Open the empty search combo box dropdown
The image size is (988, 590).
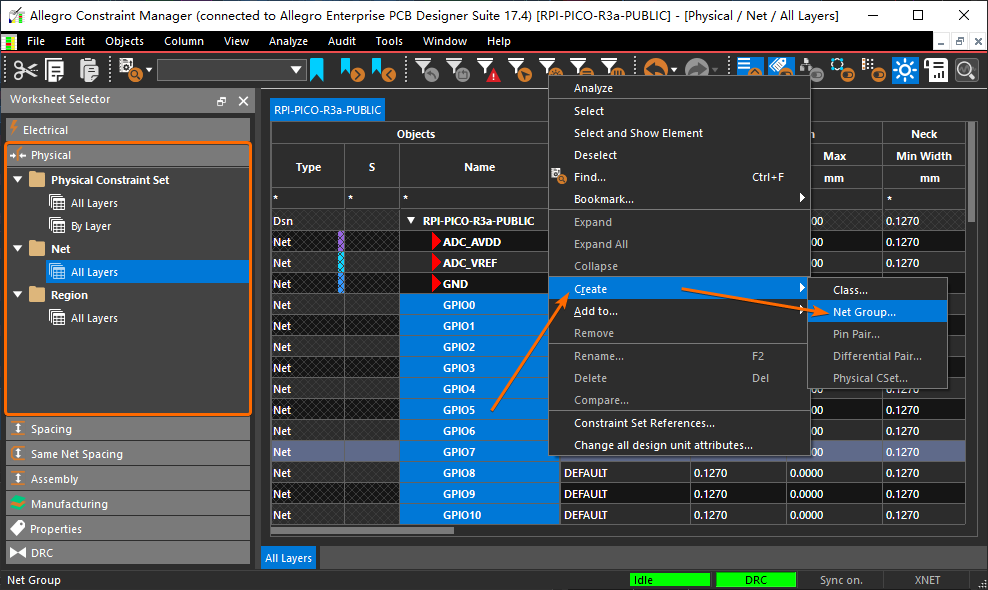[x=296, y=70]
